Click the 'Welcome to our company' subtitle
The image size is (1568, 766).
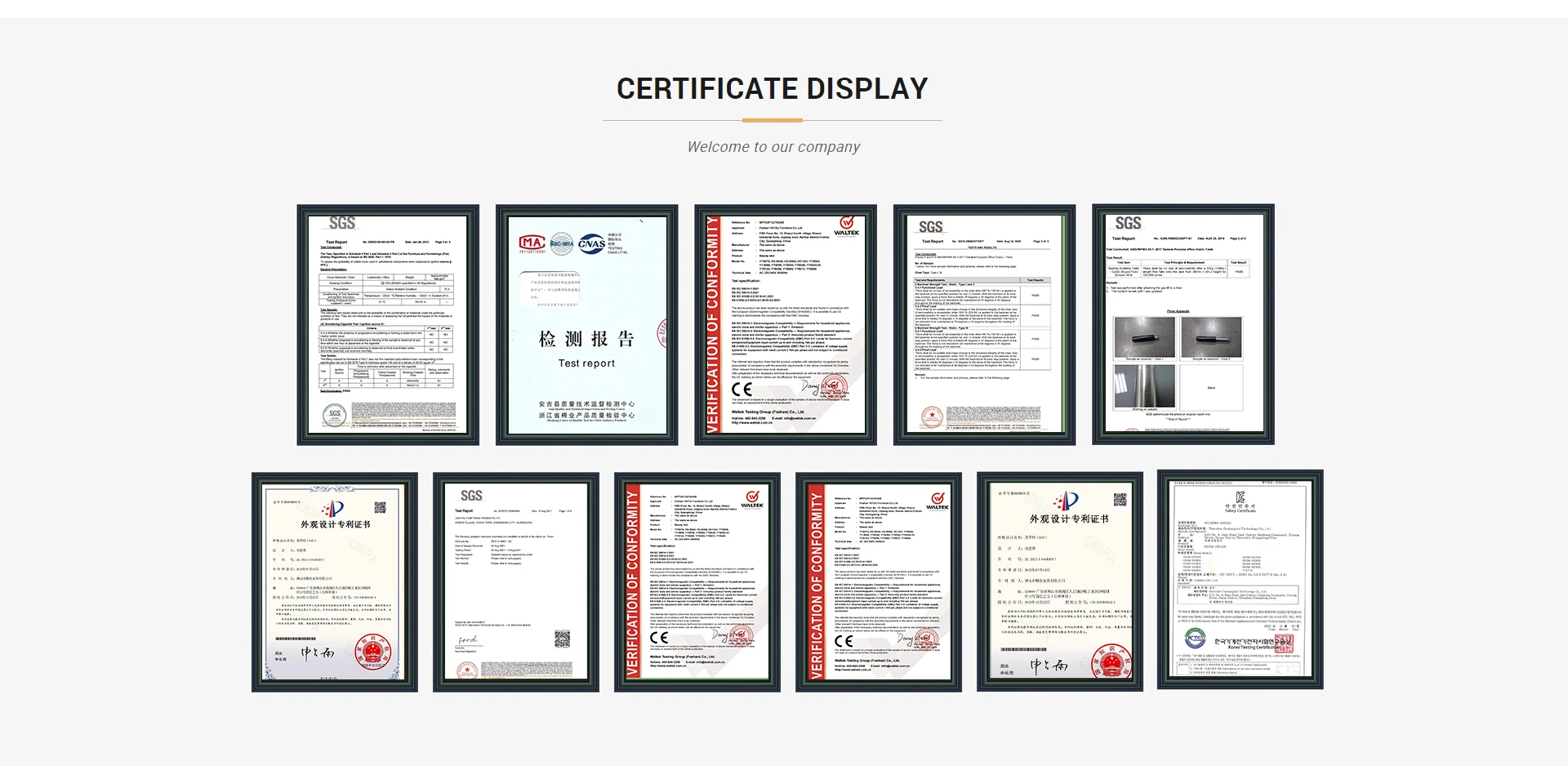coord(773,147)
